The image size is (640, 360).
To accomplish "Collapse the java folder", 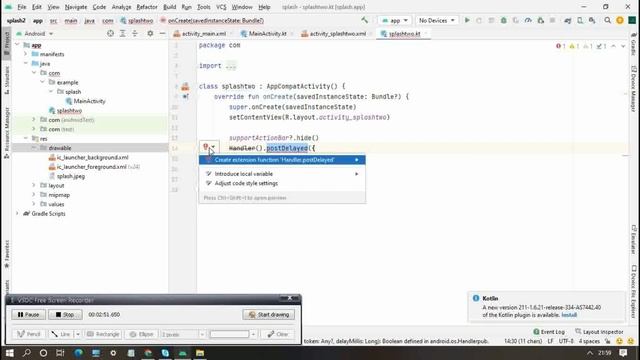I will coord(25,64).
